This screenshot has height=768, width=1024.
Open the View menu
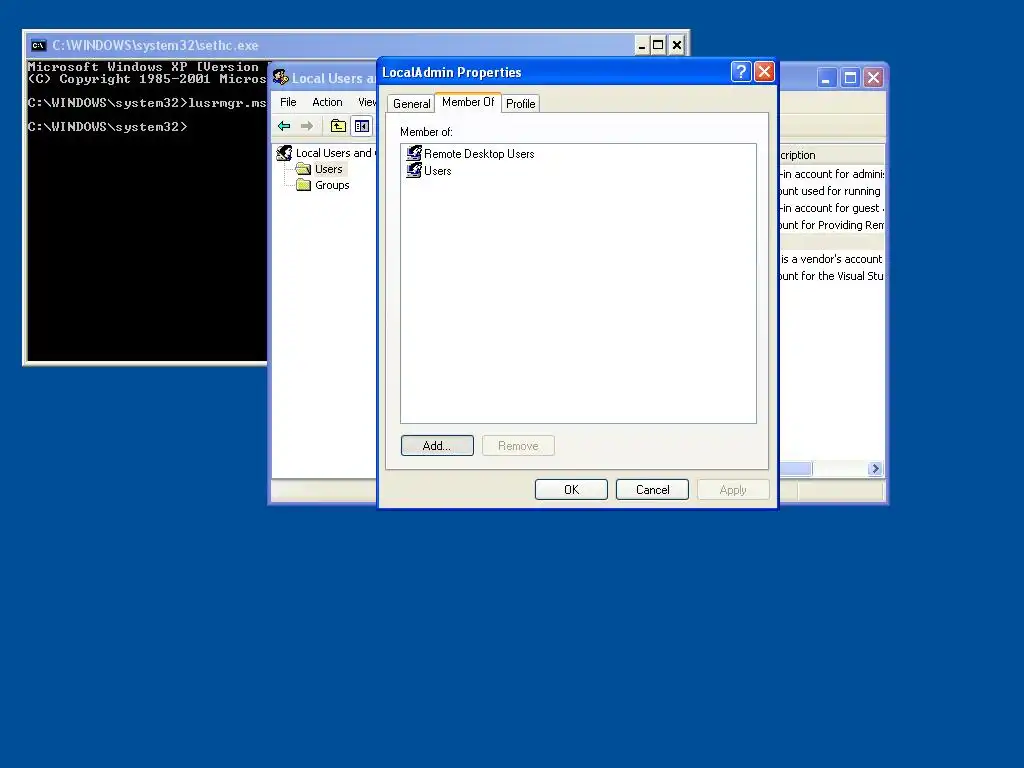(367, 102)
